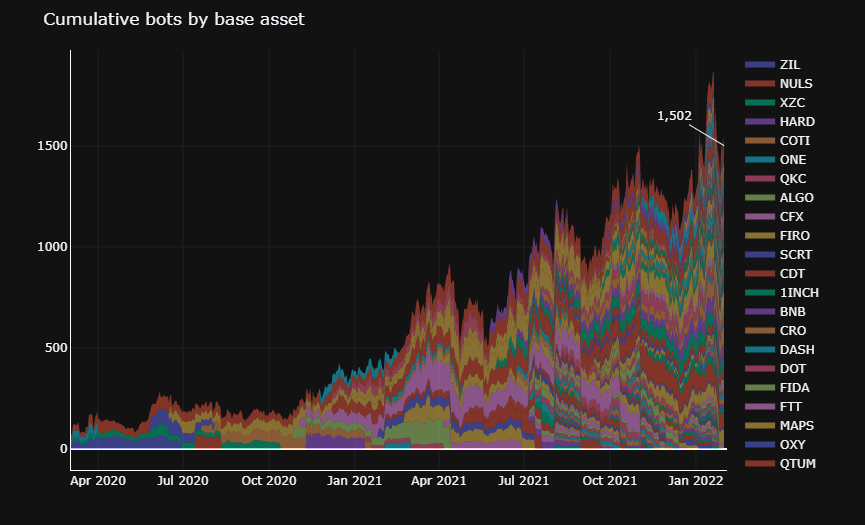Click the FIRO color swatch

760,236
